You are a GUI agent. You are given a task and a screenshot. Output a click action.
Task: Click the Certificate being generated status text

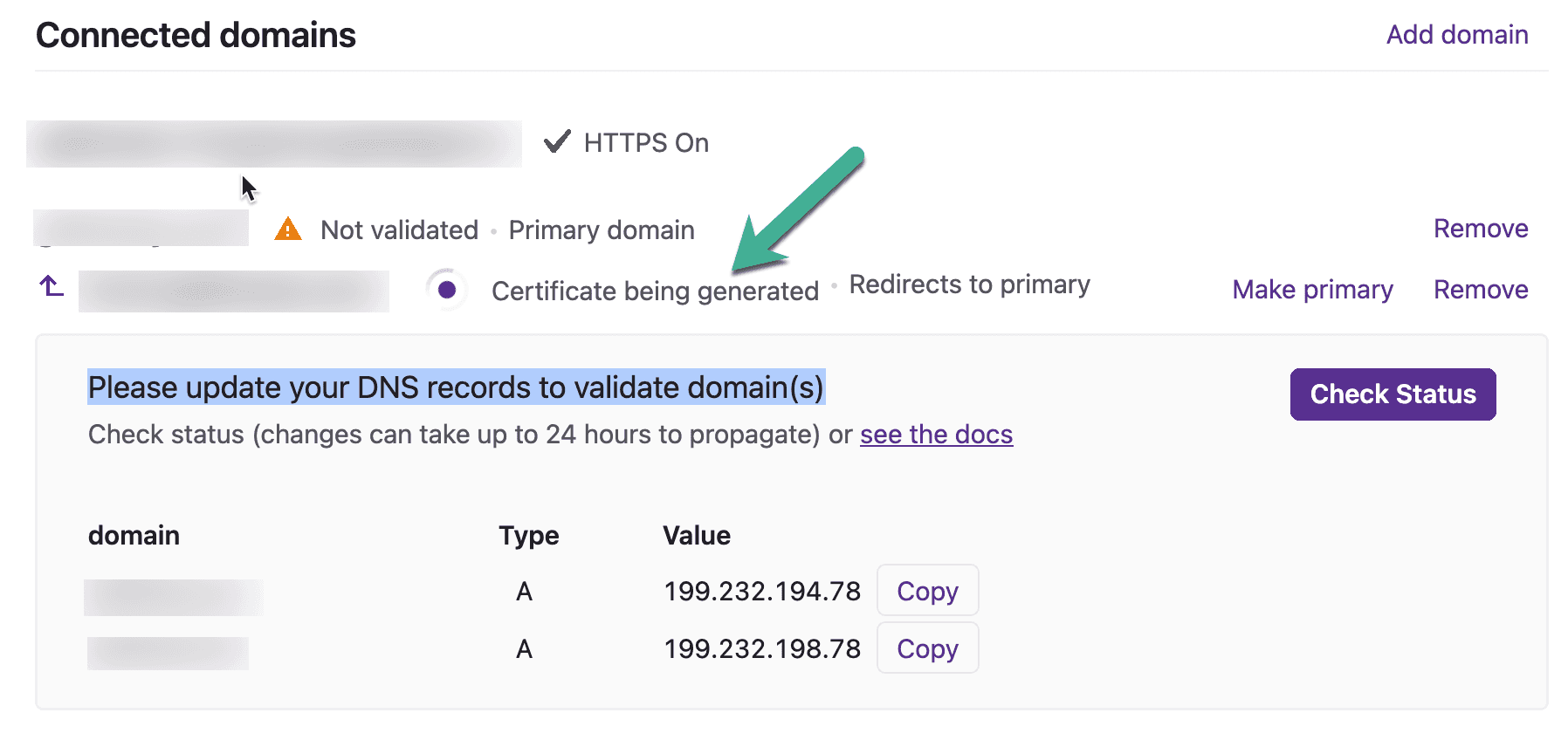click(655, 291)
